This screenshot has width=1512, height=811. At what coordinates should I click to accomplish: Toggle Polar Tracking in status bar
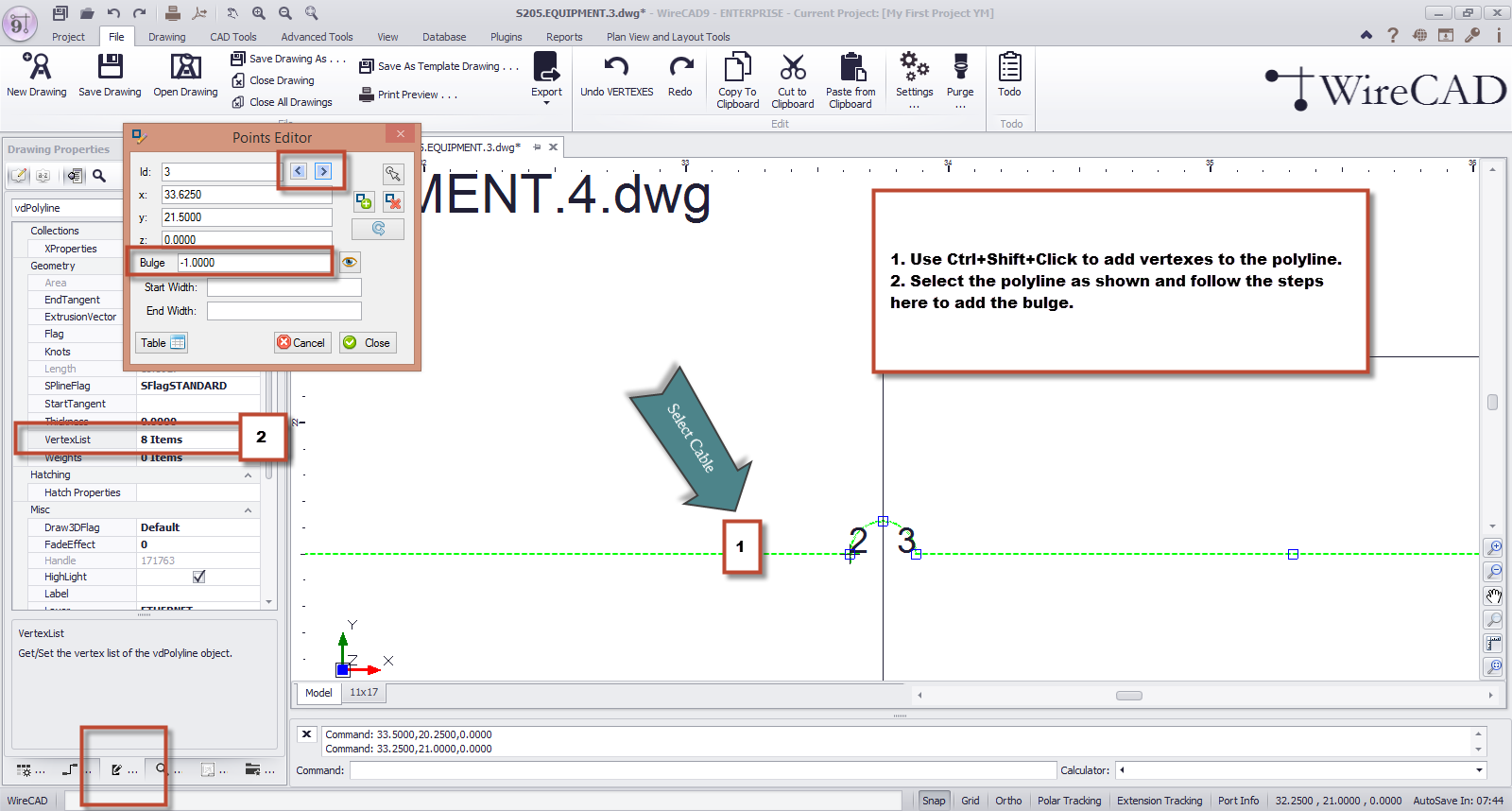(x=1070, y=801)
